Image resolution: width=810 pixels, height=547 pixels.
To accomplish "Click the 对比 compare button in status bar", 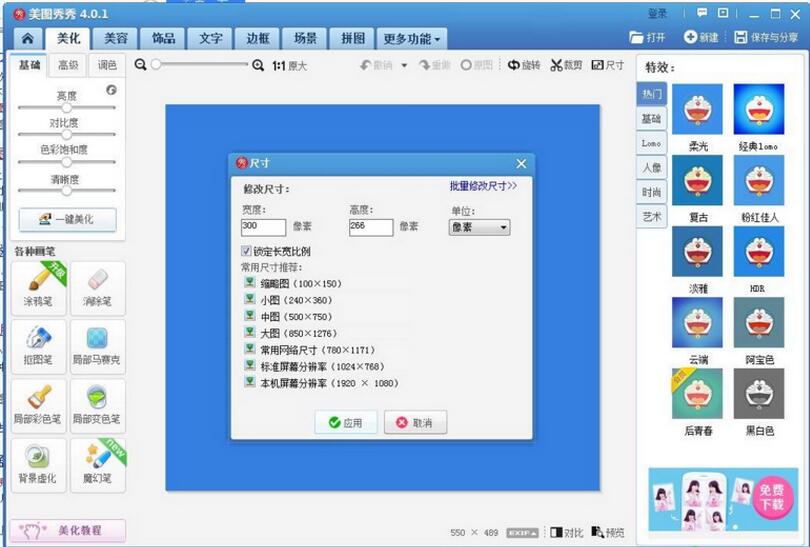I will pos(567,532).
